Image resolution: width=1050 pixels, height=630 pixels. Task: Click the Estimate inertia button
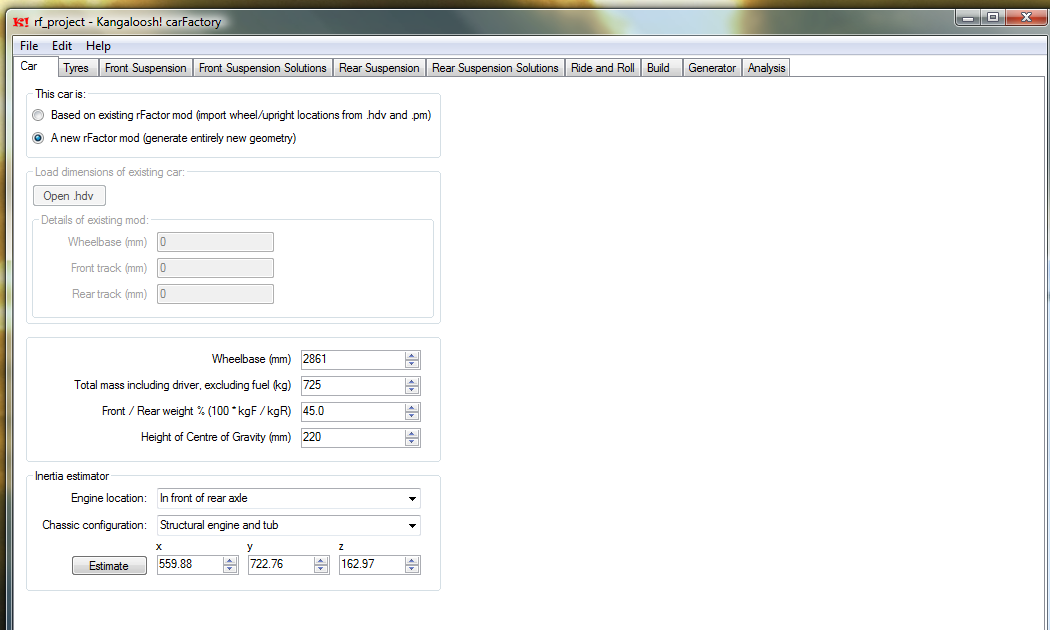(109, 566)
